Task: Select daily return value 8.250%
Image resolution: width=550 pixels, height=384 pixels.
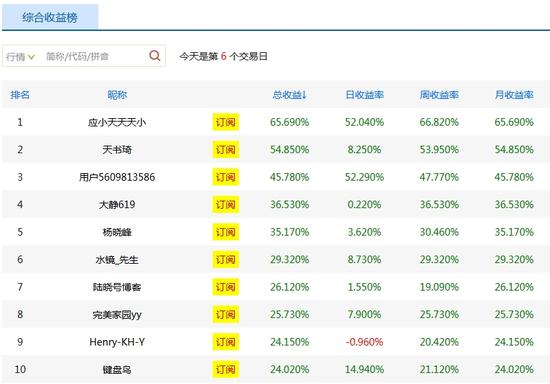Action: [364, 149]
